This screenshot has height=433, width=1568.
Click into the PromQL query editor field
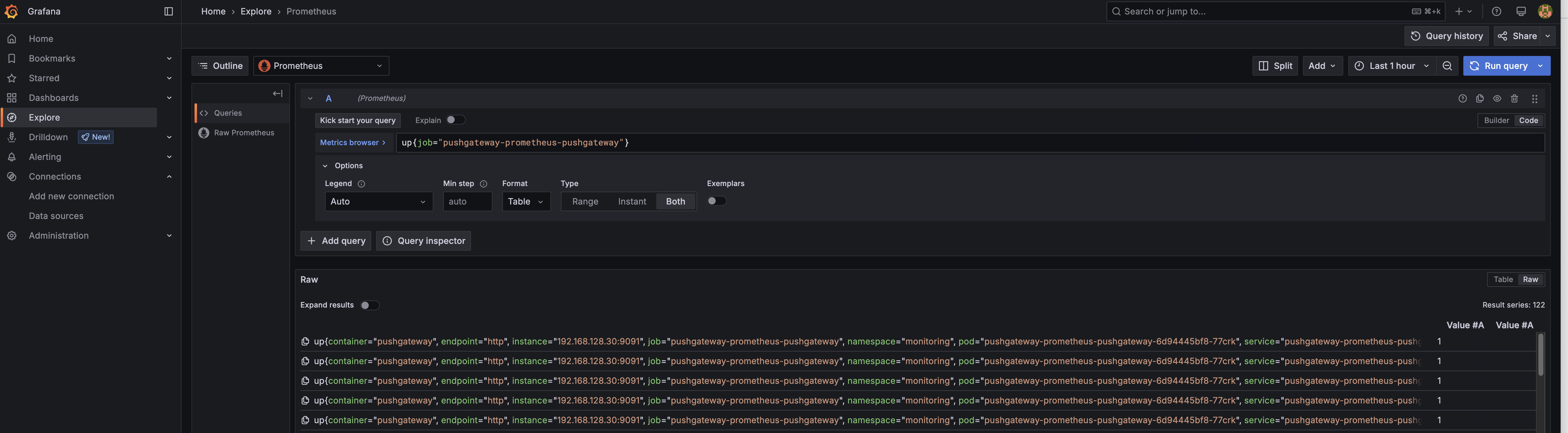[x=970, y=142]
